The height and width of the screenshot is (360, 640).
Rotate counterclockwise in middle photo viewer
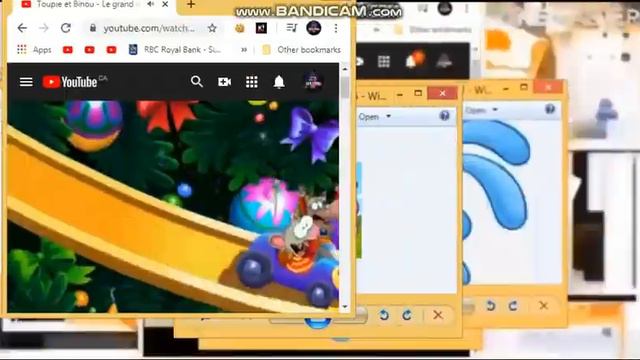click(x=384, y=315)
